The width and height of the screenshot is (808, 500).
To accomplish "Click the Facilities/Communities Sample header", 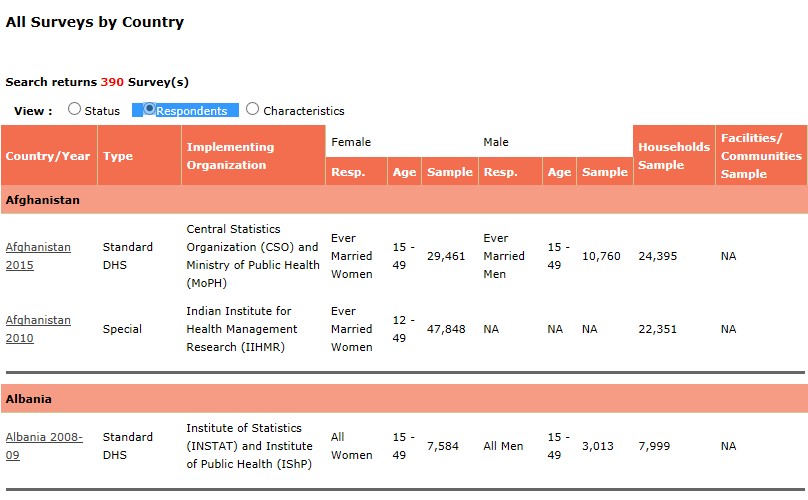I will click(x=760, y=156).
